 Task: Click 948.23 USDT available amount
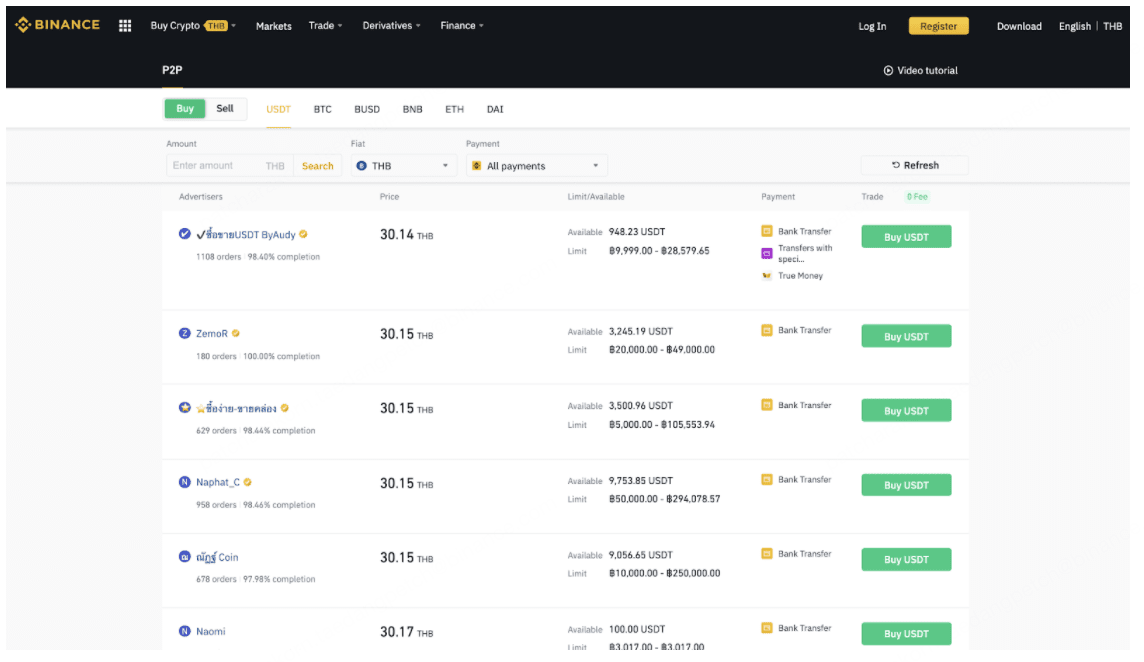[x=637, y=231]
